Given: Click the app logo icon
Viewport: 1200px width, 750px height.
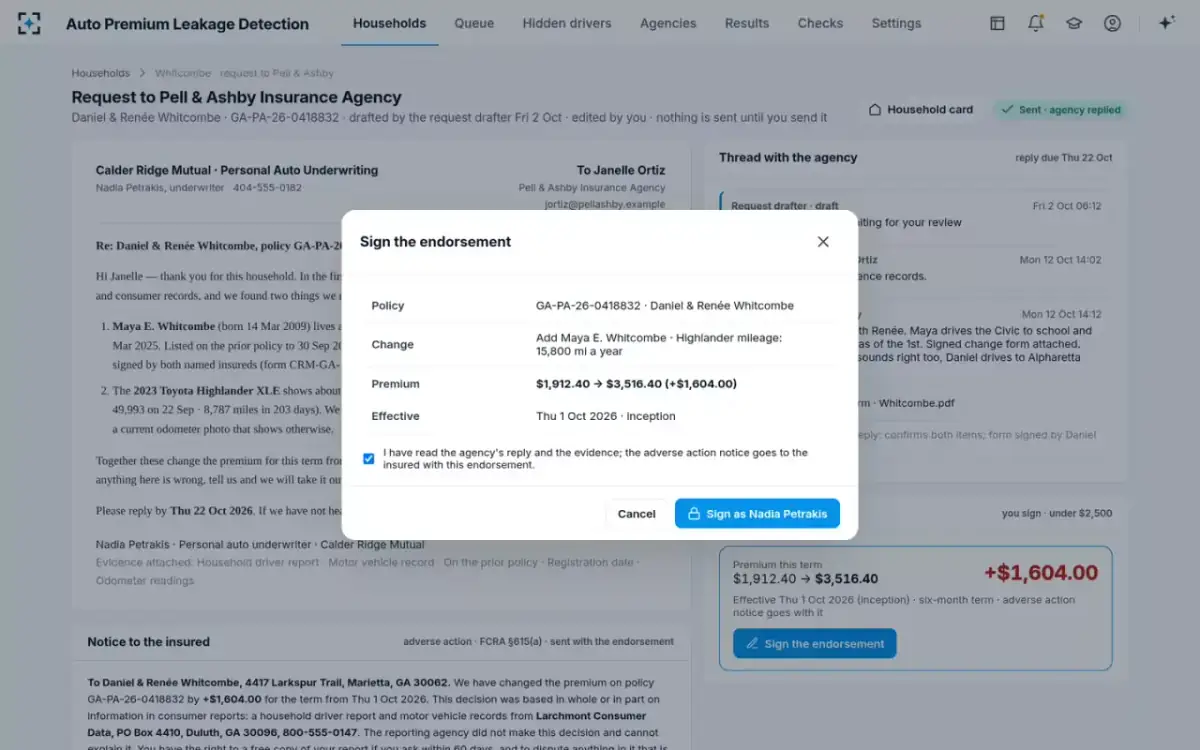Looking at the screenshot, I should click(x=29, y=23).
